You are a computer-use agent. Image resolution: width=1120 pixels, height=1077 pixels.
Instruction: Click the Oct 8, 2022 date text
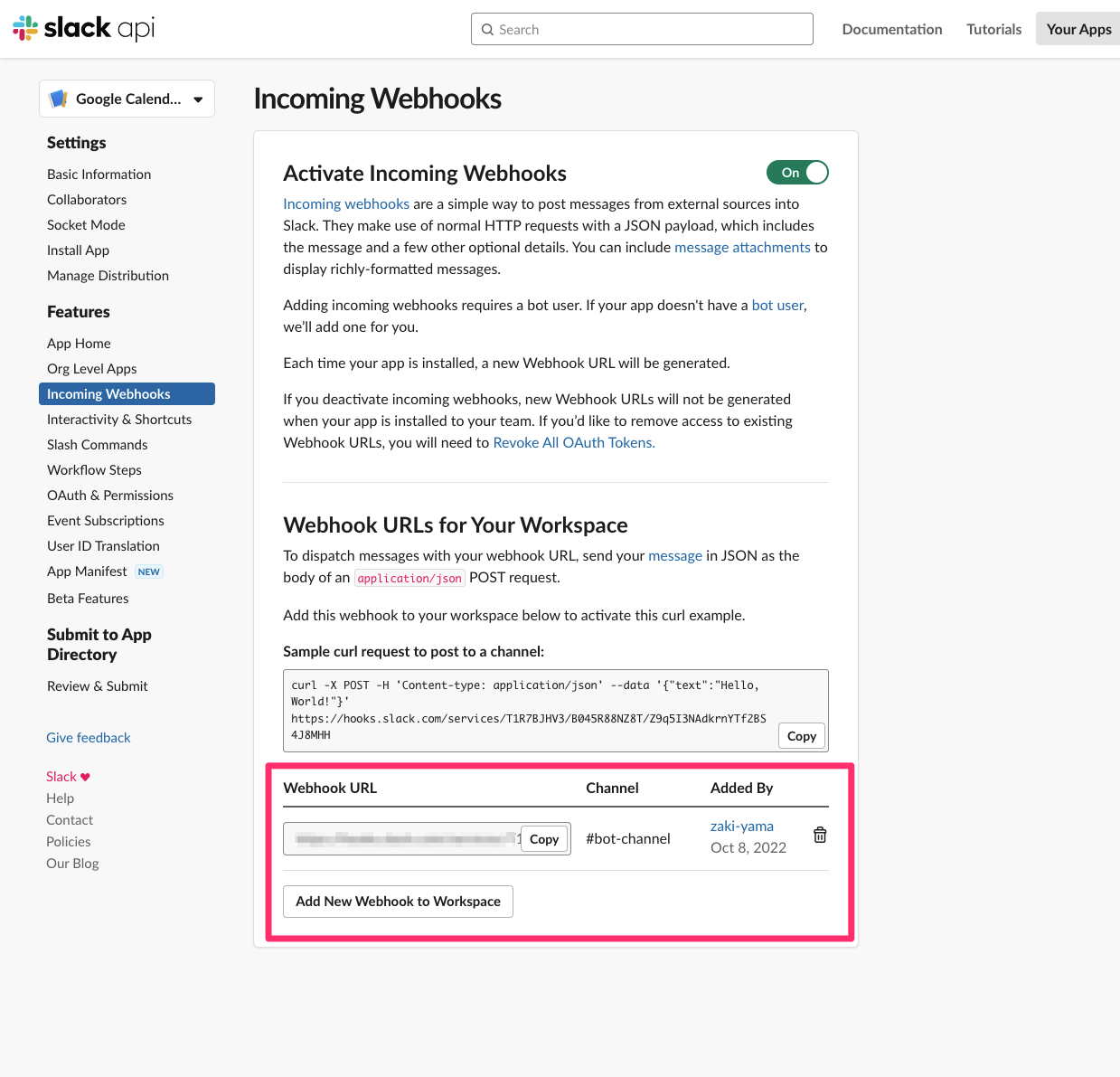(748, 847)
